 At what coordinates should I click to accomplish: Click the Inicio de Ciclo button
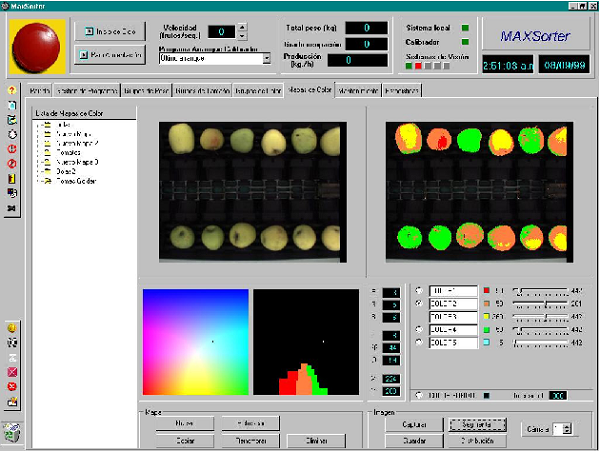(x=110, y=29)
